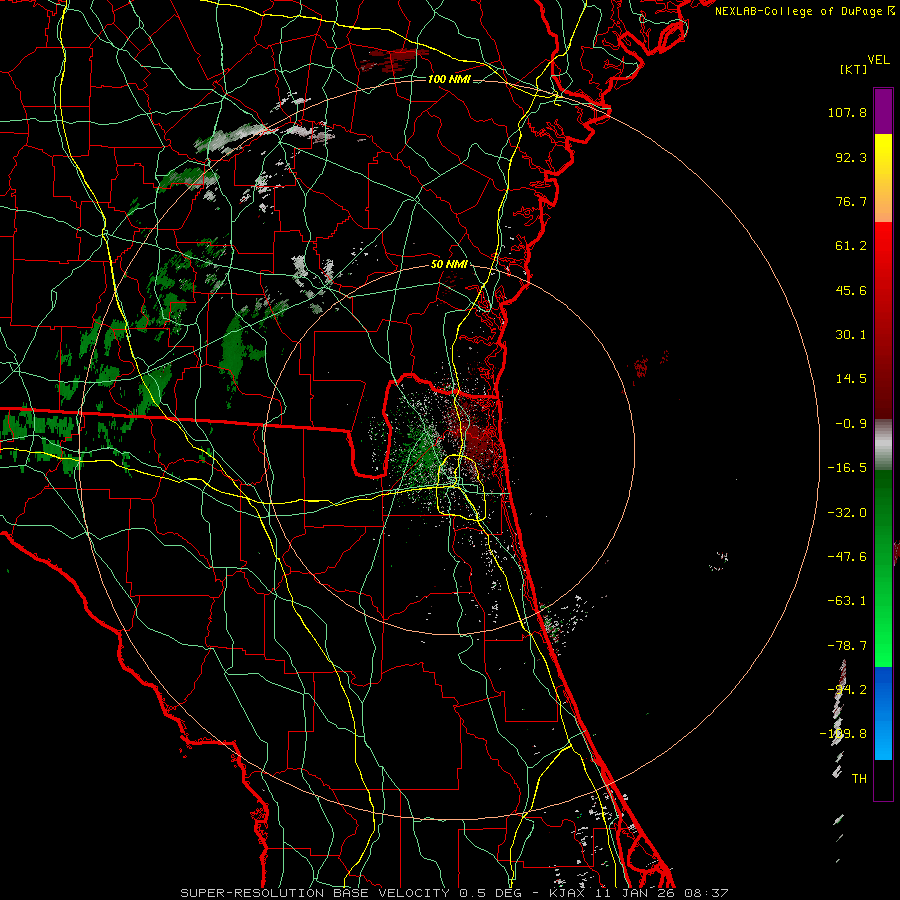
Task: Click the NEXLAB-College of DuPage label
Action: point(804,11)
